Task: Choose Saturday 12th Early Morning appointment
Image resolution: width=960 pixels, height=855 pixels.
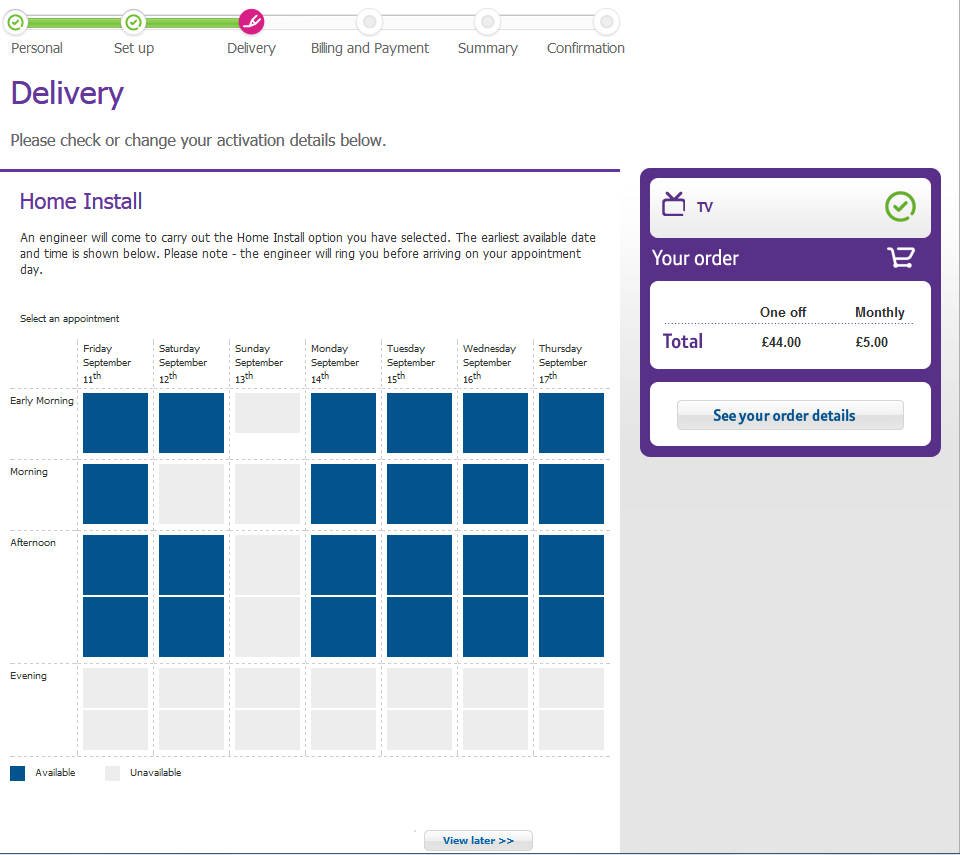Action: [x=191, y=423]
